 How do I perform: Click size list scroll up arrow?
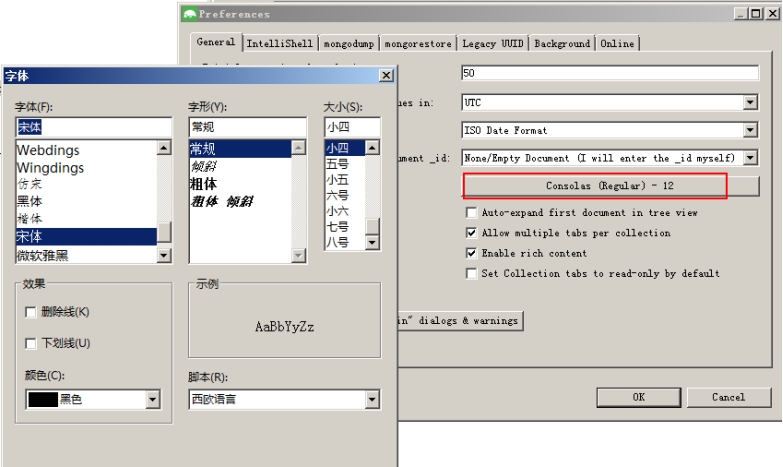click(372, 147)
